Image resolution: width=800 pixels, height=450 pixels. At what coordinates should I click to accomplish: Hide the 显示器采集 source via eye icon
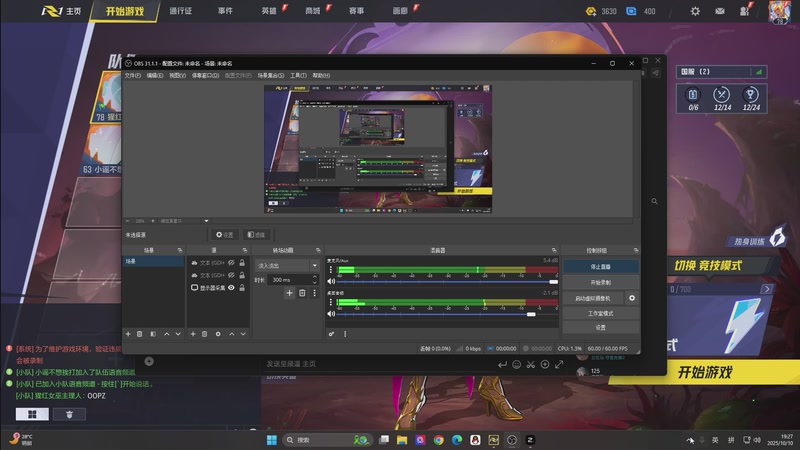(x=231, y=288)
